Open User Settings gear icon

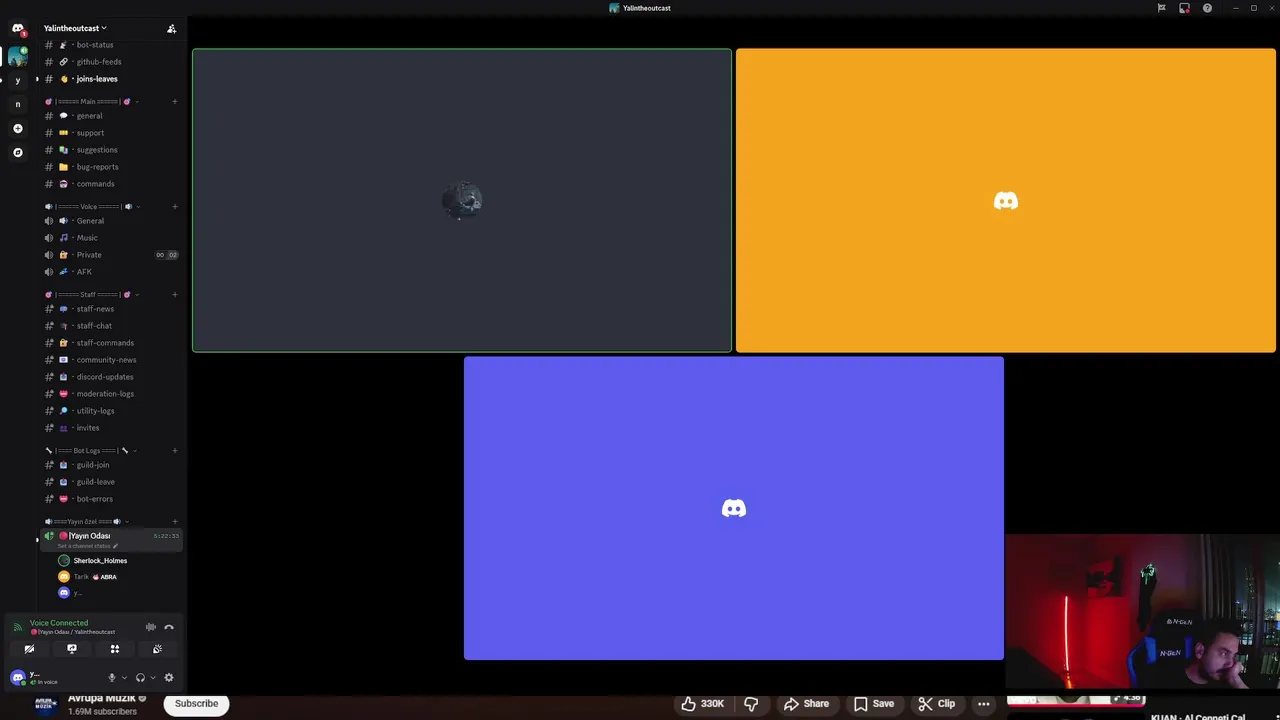click(x=169, y=678)
